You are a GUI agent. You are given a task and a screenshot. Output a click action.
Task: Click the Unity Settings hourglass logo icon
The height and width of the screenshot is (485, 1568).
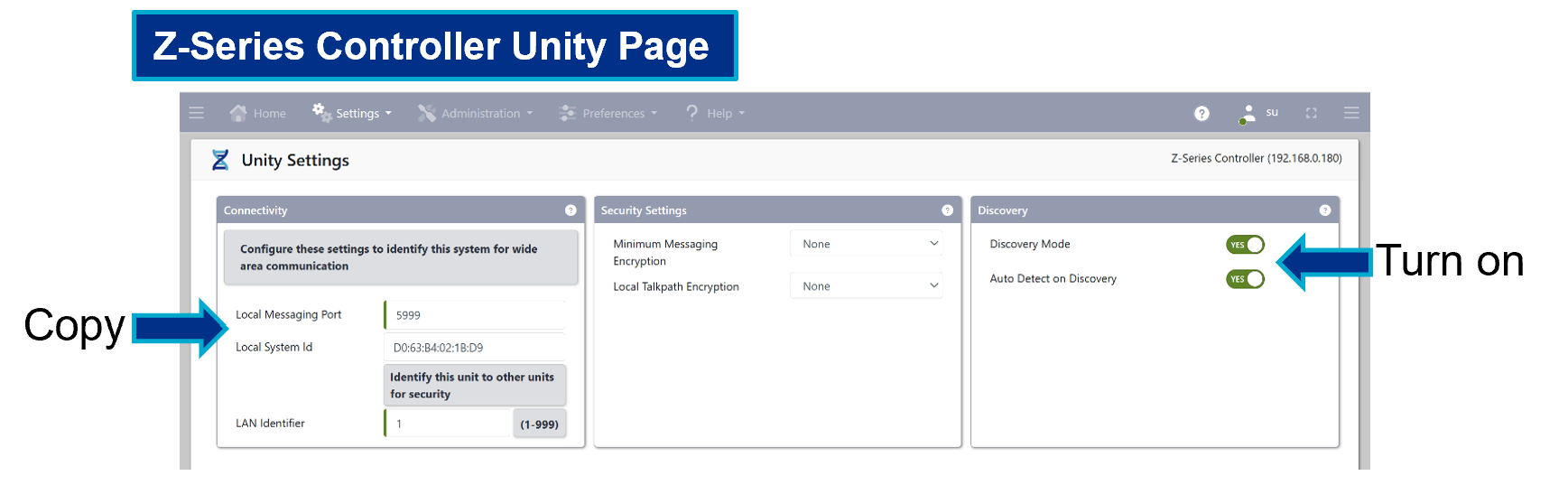220,160
